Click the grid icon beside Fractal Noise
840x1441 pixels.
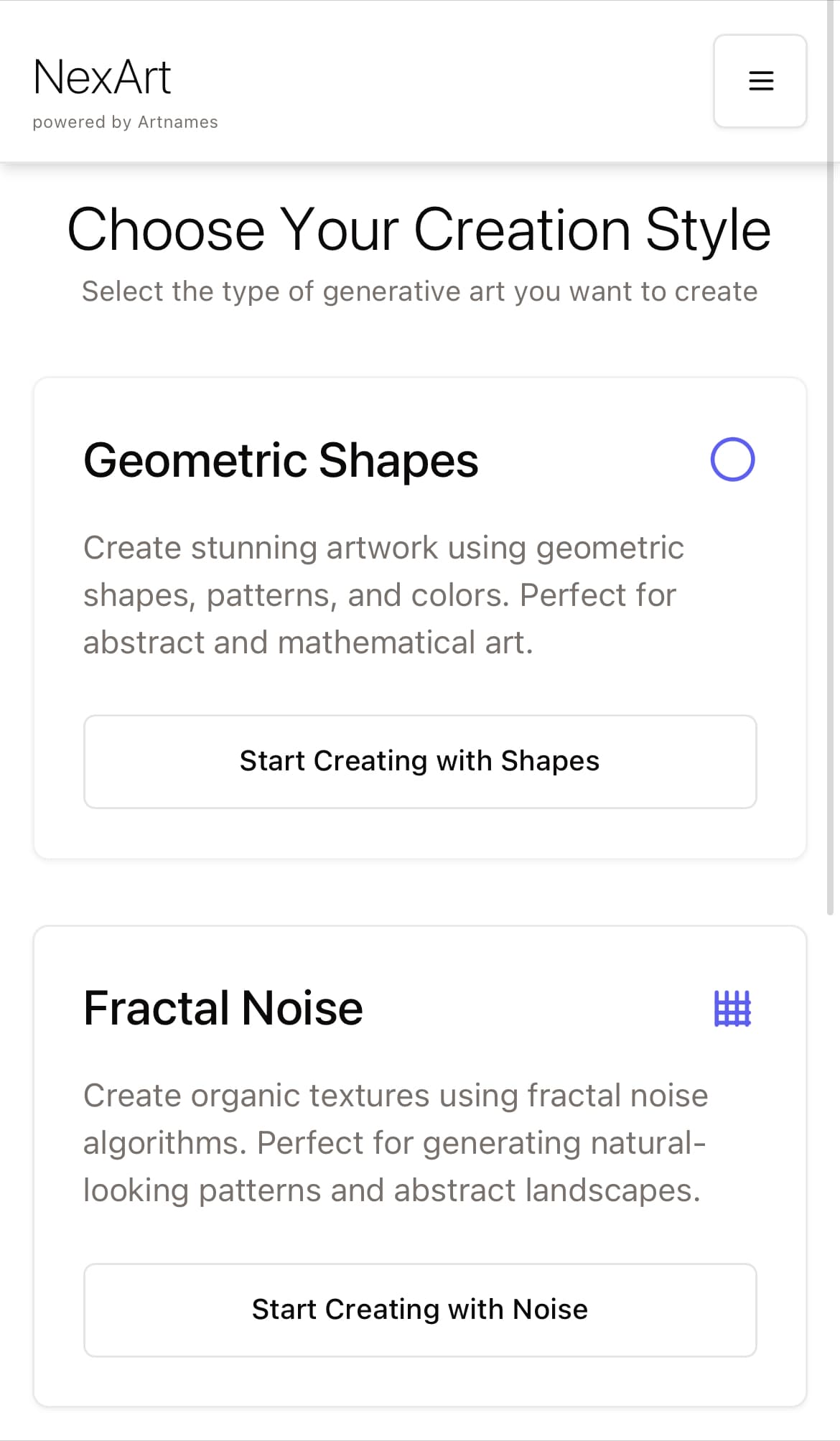click(x=732, y=1008)
